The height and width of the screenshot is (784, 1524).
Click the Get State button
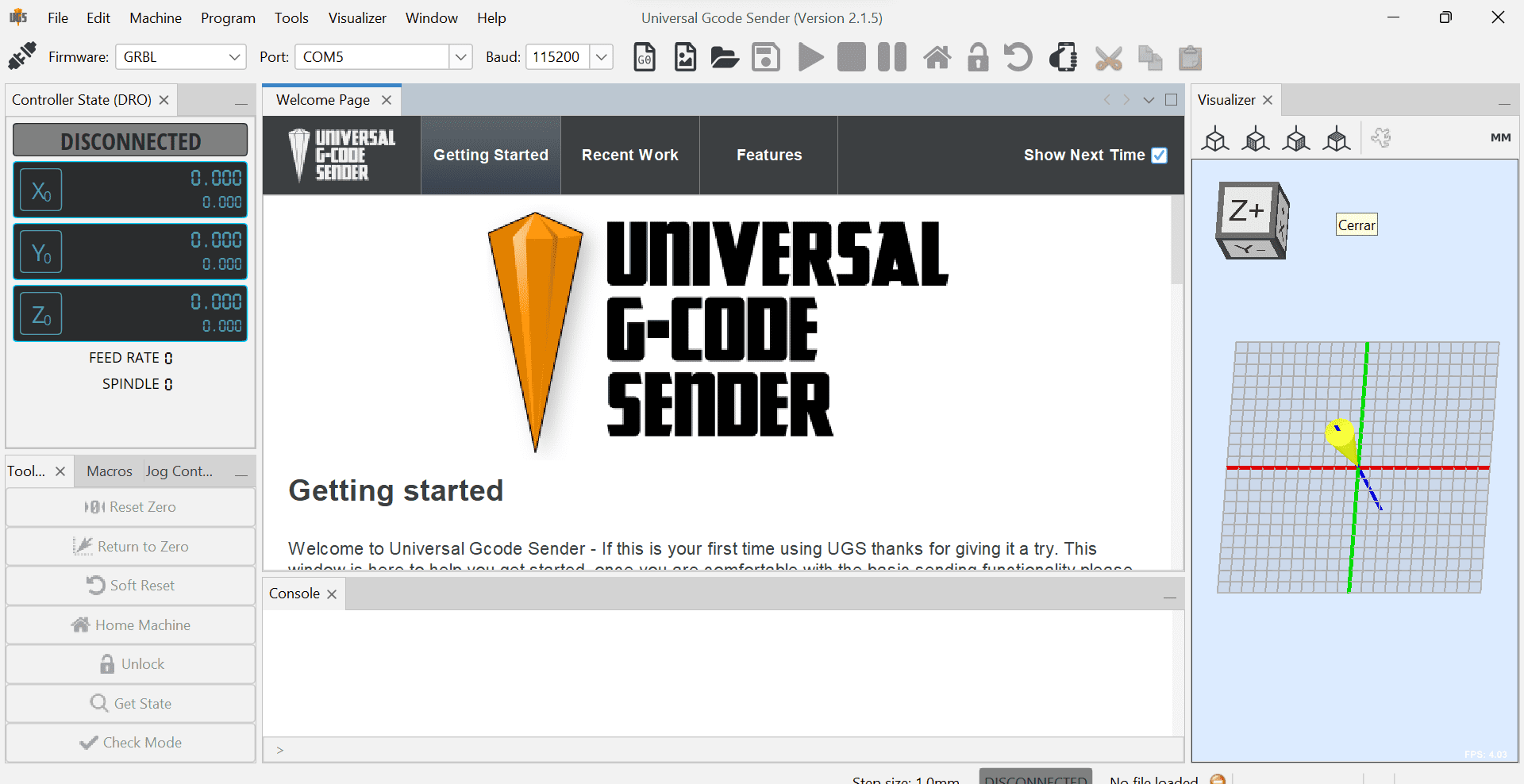click(x=130, y=704)
